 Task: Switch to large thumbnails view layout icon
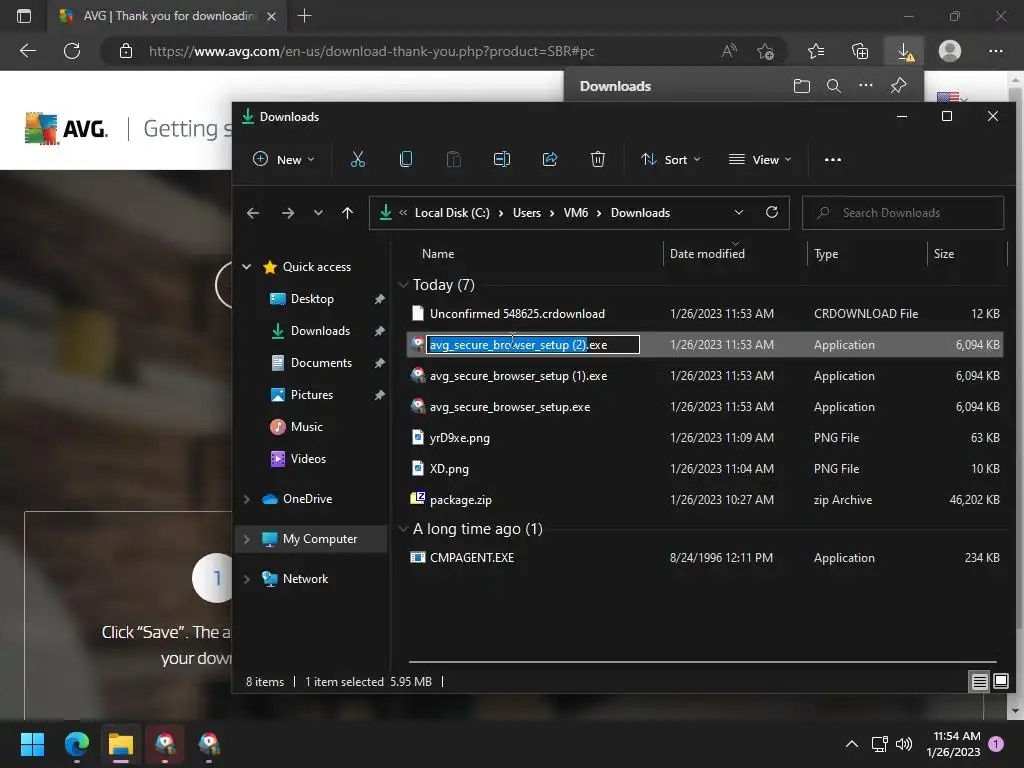coord(1000,682)
